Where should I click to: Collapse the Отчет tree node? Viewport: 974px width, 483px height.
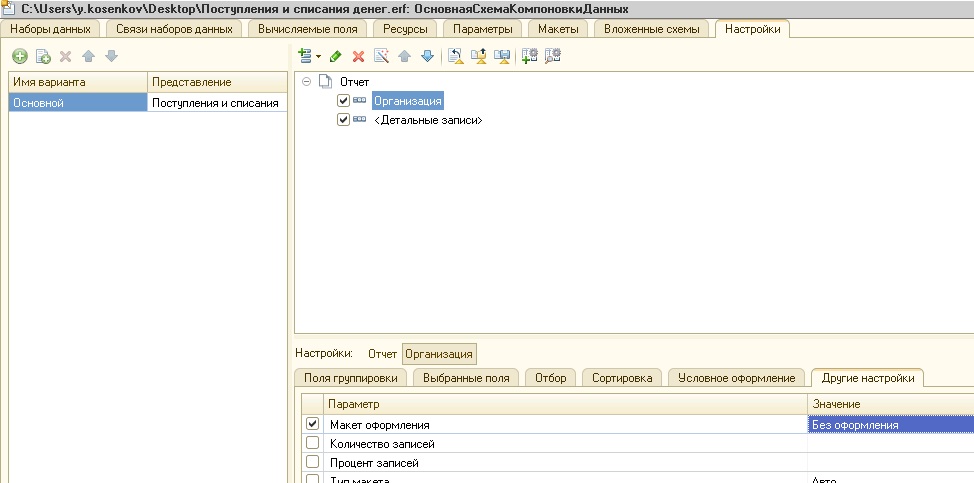tap(306, 81)
